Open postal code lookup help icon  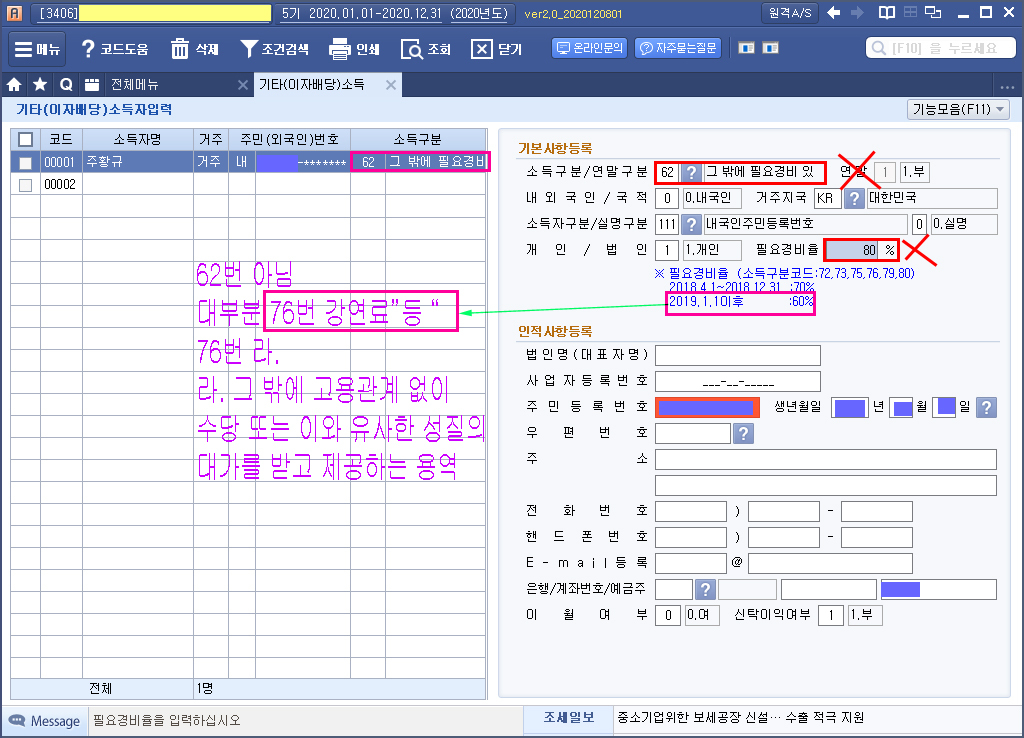coord(743,433)
